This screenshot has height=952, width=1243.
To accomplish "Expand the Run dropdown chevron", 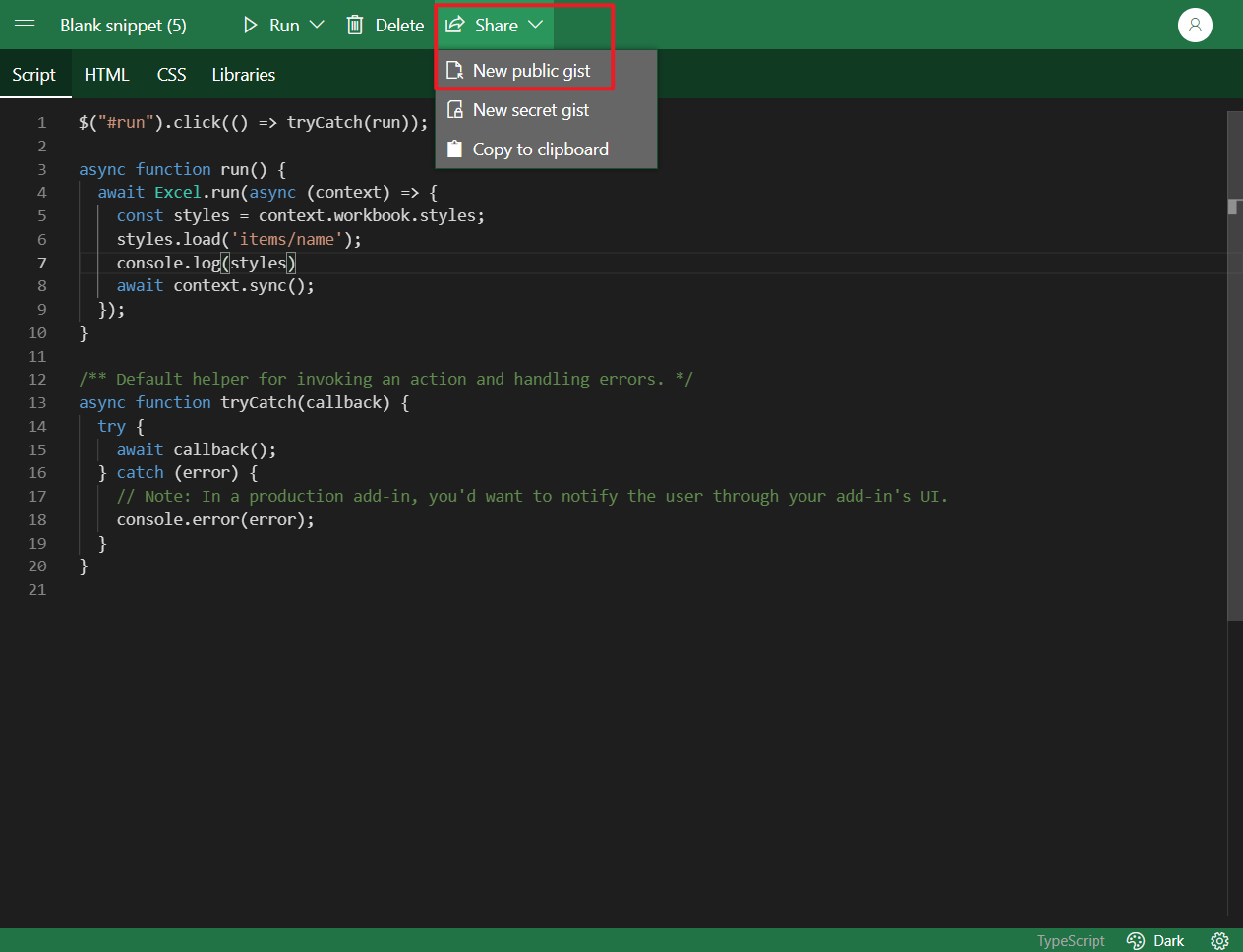I will pyautogui.click(x=317, y=25).
